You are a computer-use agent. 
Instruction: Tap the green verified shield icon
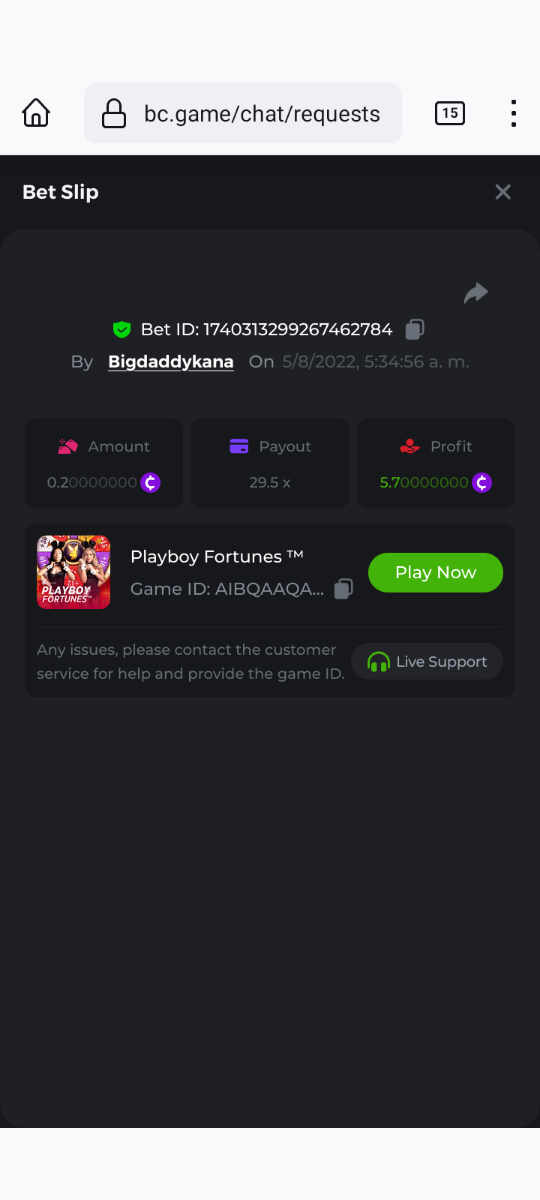coord(122,329)
